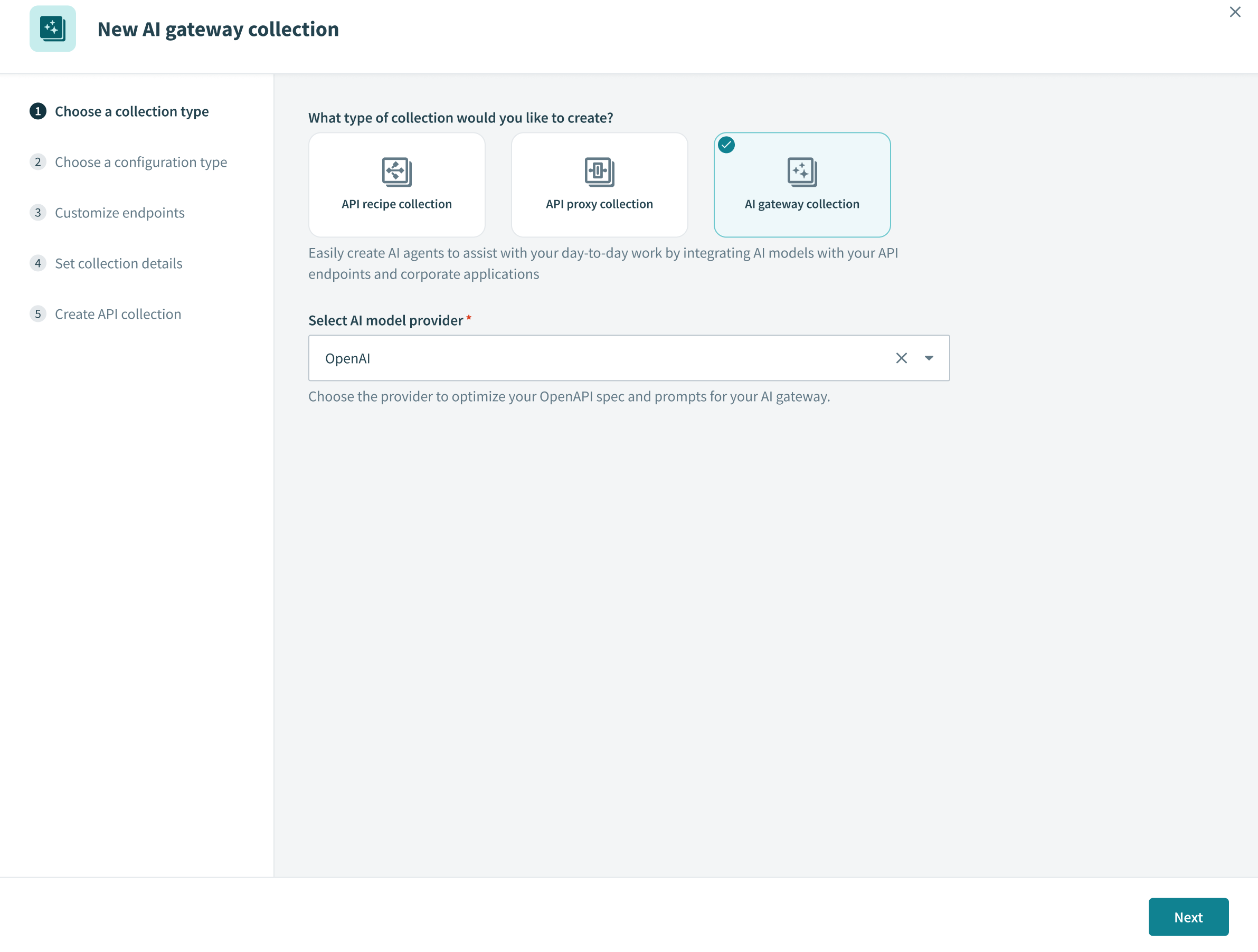This screenshot has width=1258, height=952.
Task: Click the step 4 number badge
Action: pyautogui.click(x=38, y=263)
